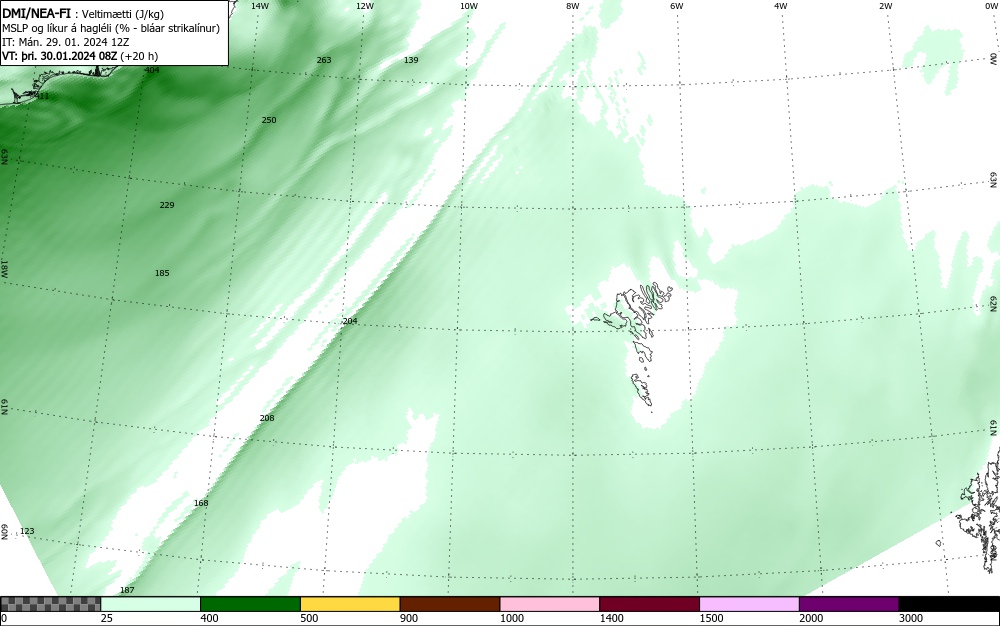
Task: Click the 'VT: Þri. 30.01.2024 08Z' line
Action: pos(59,56)
